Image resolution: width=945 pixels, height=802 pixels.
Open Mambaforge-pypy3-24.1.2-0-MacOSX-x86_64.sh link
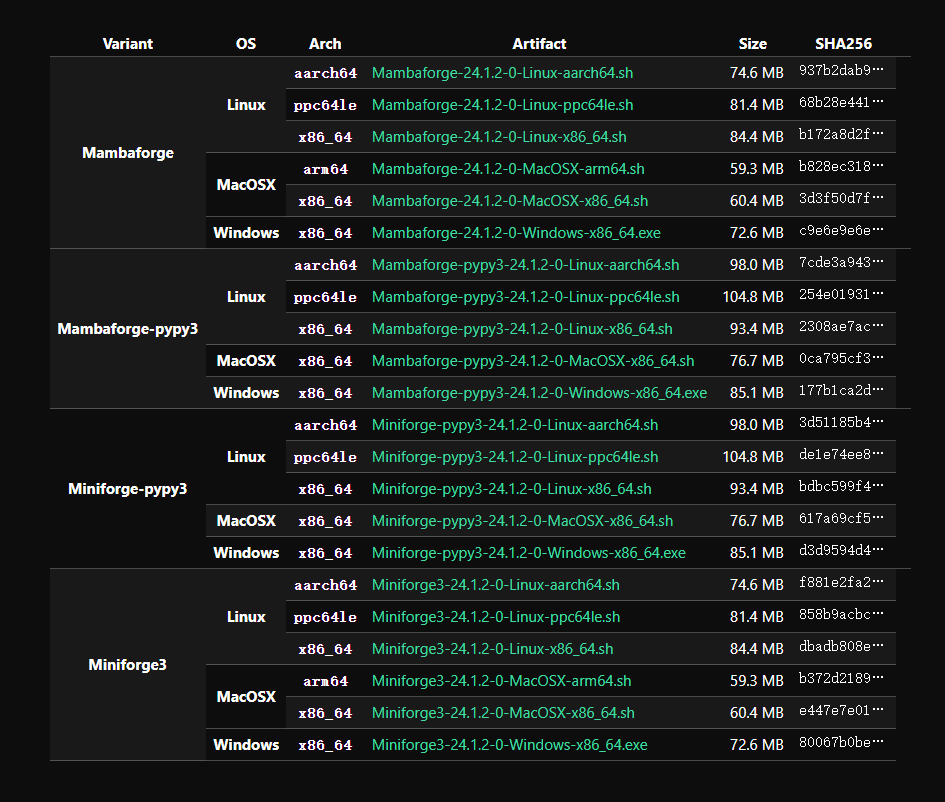(533, 361)
